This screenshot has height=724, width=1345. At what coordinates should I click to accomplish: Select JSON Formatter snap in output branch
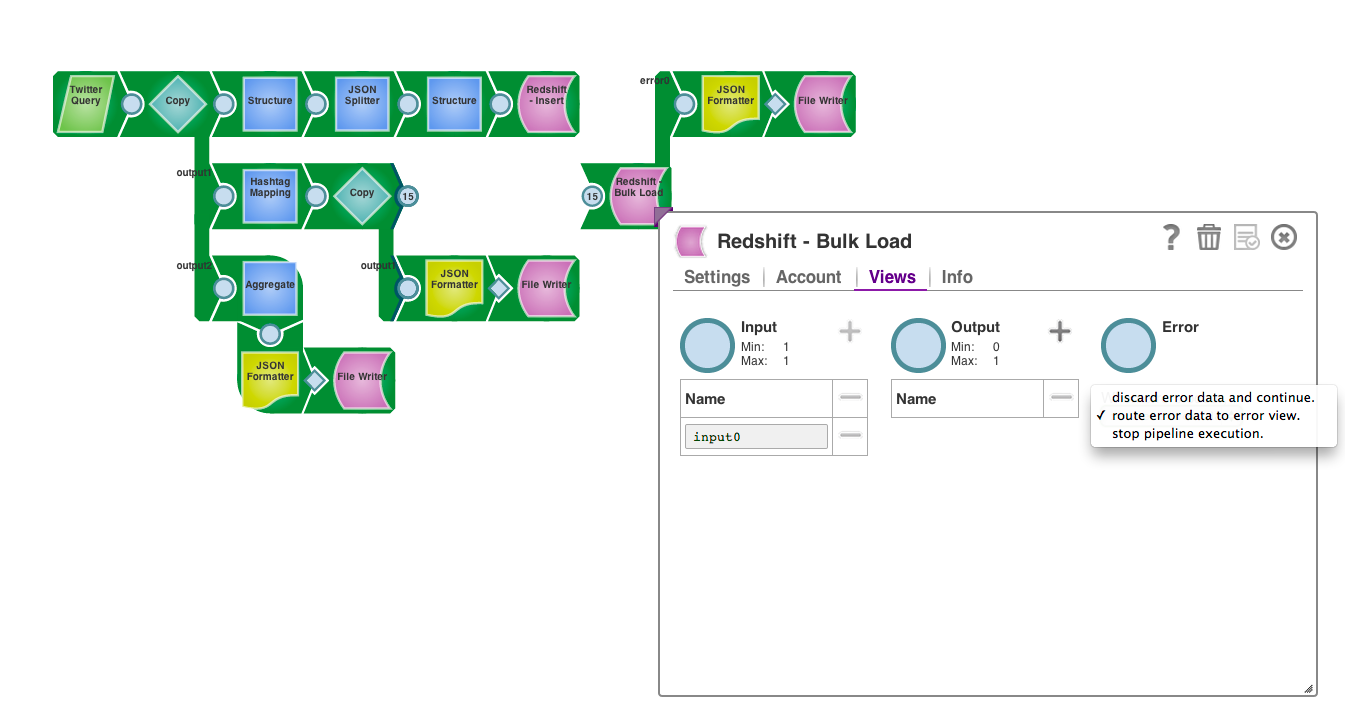(x=454, y=287)
